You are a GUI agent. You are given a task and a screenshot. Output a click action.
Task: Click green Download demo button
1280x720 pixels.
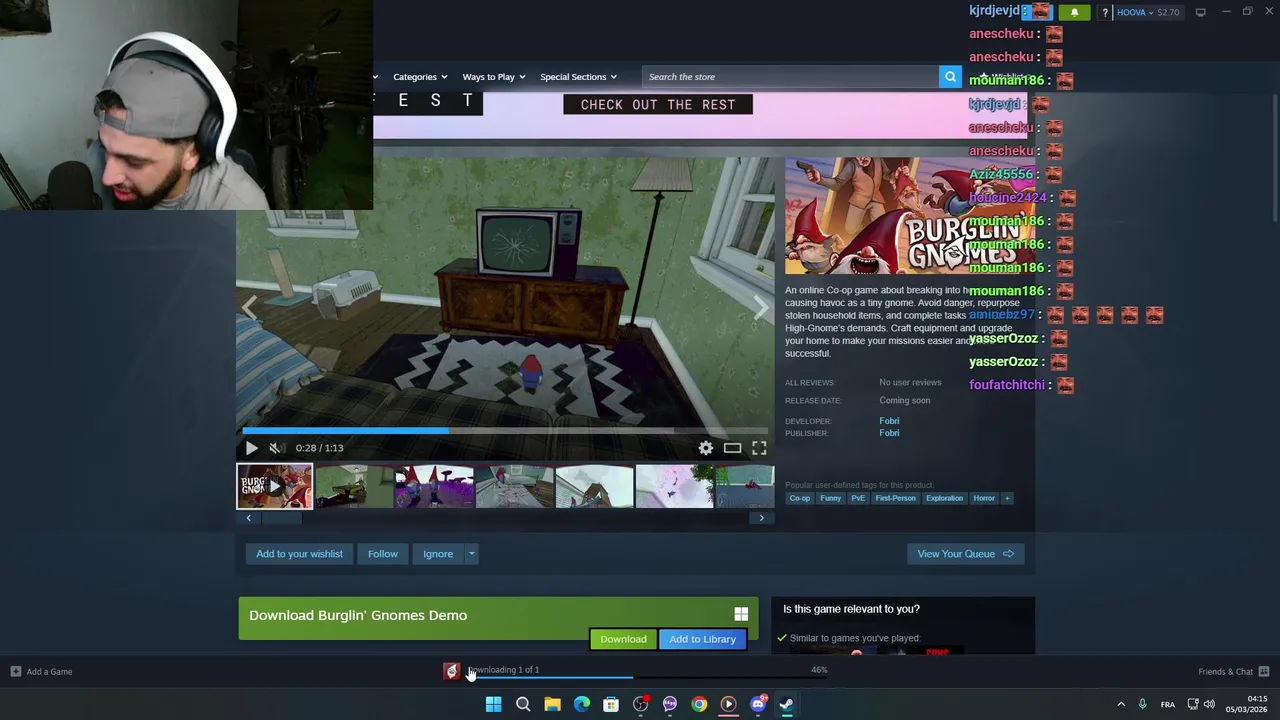click(x=623, y=639)
